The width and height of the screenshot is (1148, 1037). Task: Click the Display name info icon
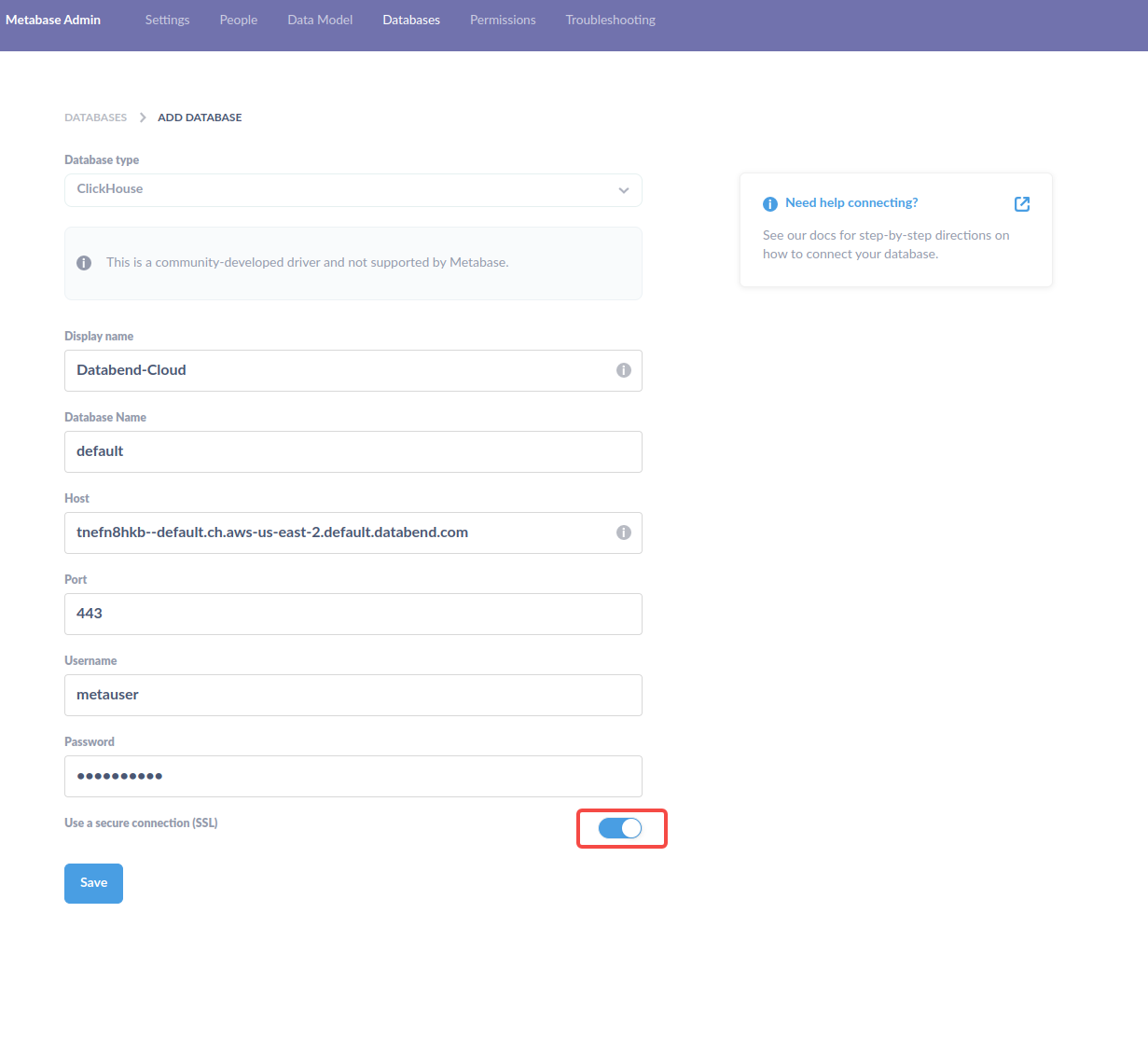[x=624, y=370]
